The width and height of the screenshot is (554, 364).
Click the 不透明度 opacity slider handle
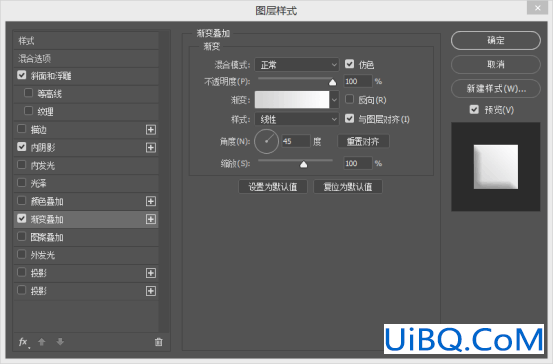click(332, 82)
